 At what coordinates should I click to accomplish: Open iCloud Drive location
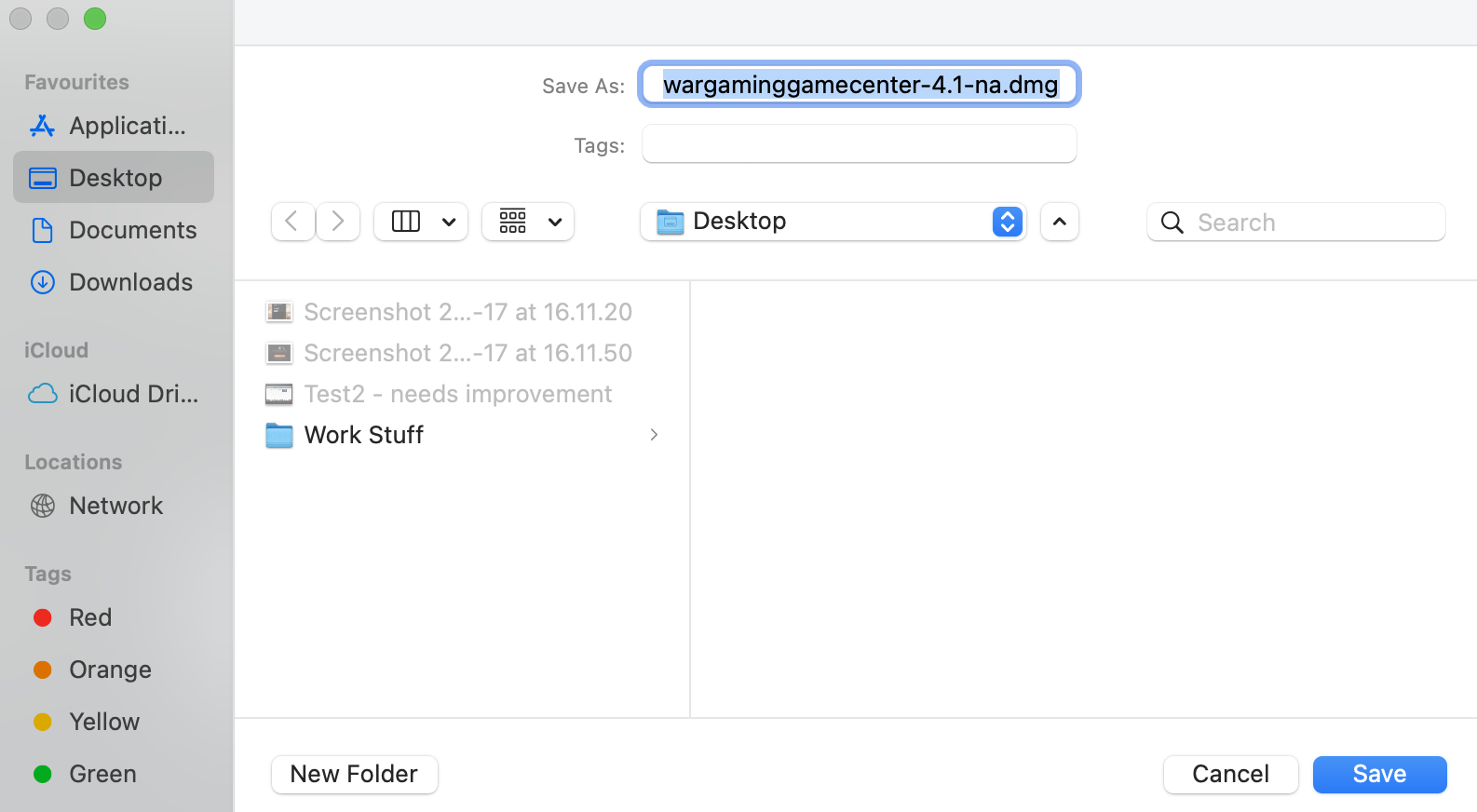point(114,394)
